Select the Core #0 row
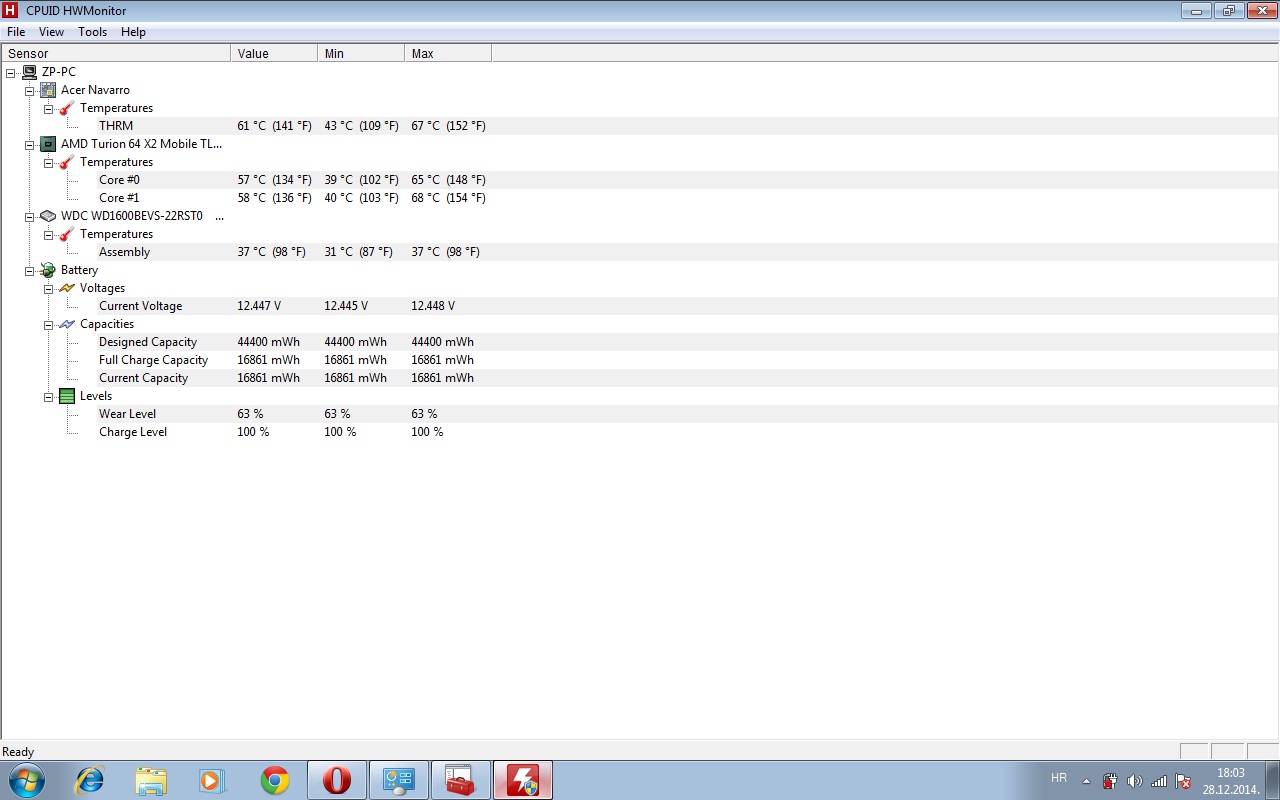 pyautogui.click(x=640, y=180)
